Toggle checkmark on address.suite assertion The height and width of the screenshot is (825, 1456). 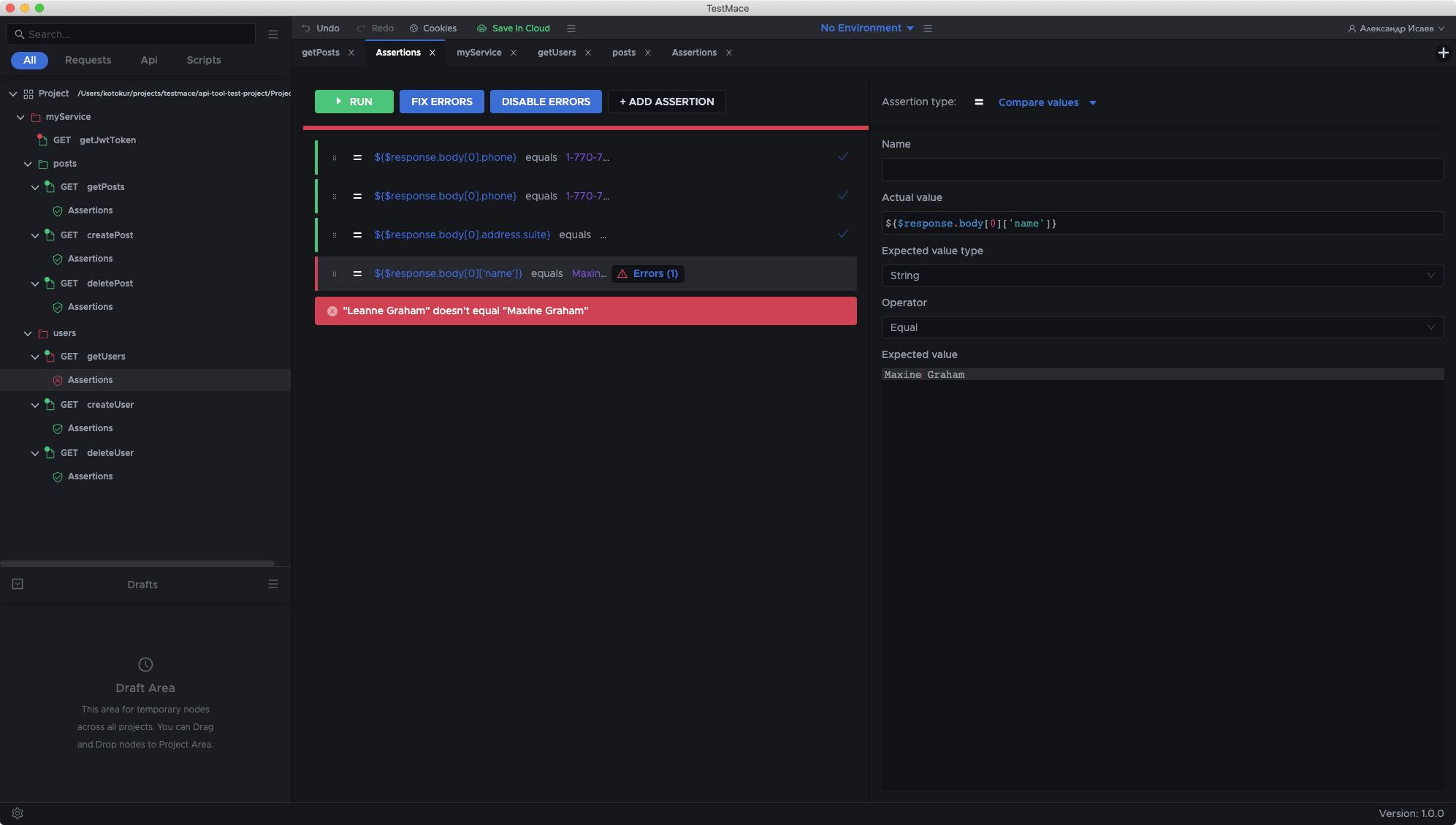(842, 234)
